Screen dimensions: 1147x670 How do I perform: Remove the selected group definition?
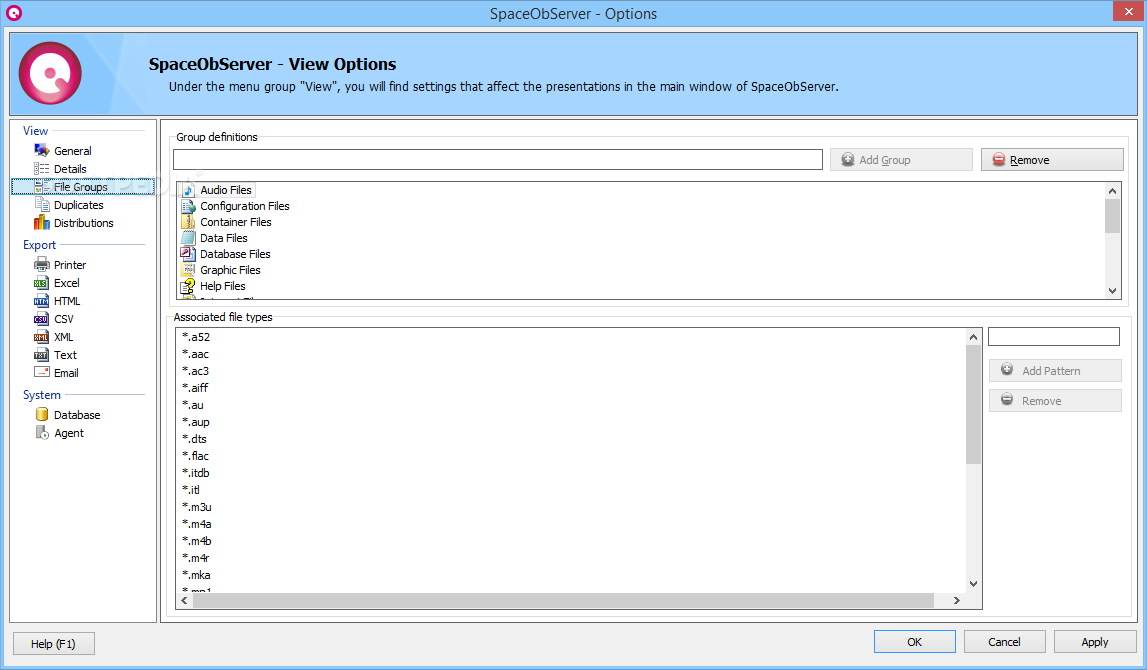pos(1052,159)
